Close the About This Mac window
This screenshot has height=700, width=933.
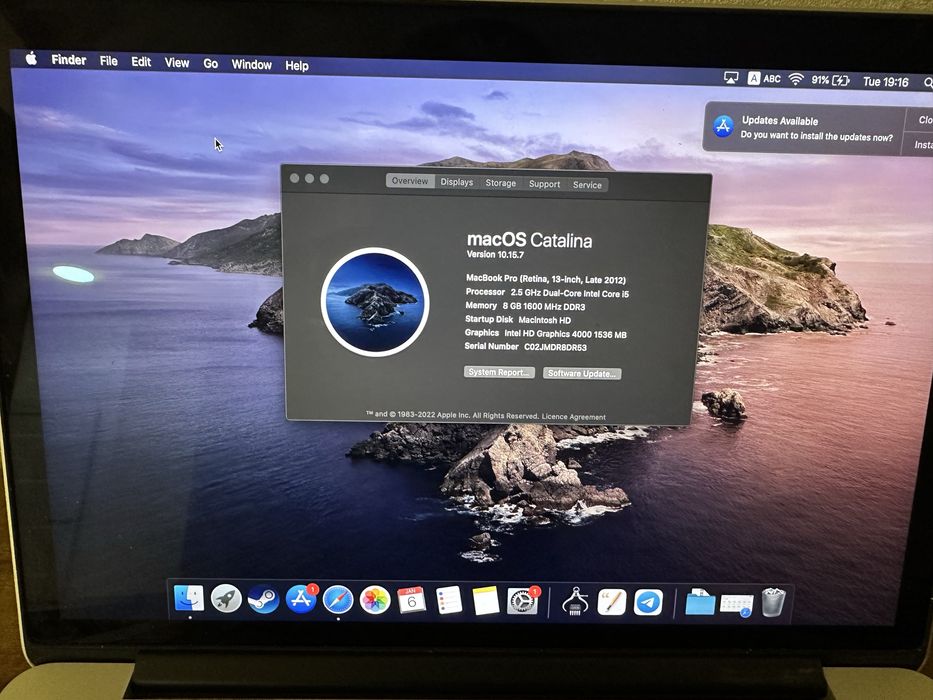coord(295,178)
